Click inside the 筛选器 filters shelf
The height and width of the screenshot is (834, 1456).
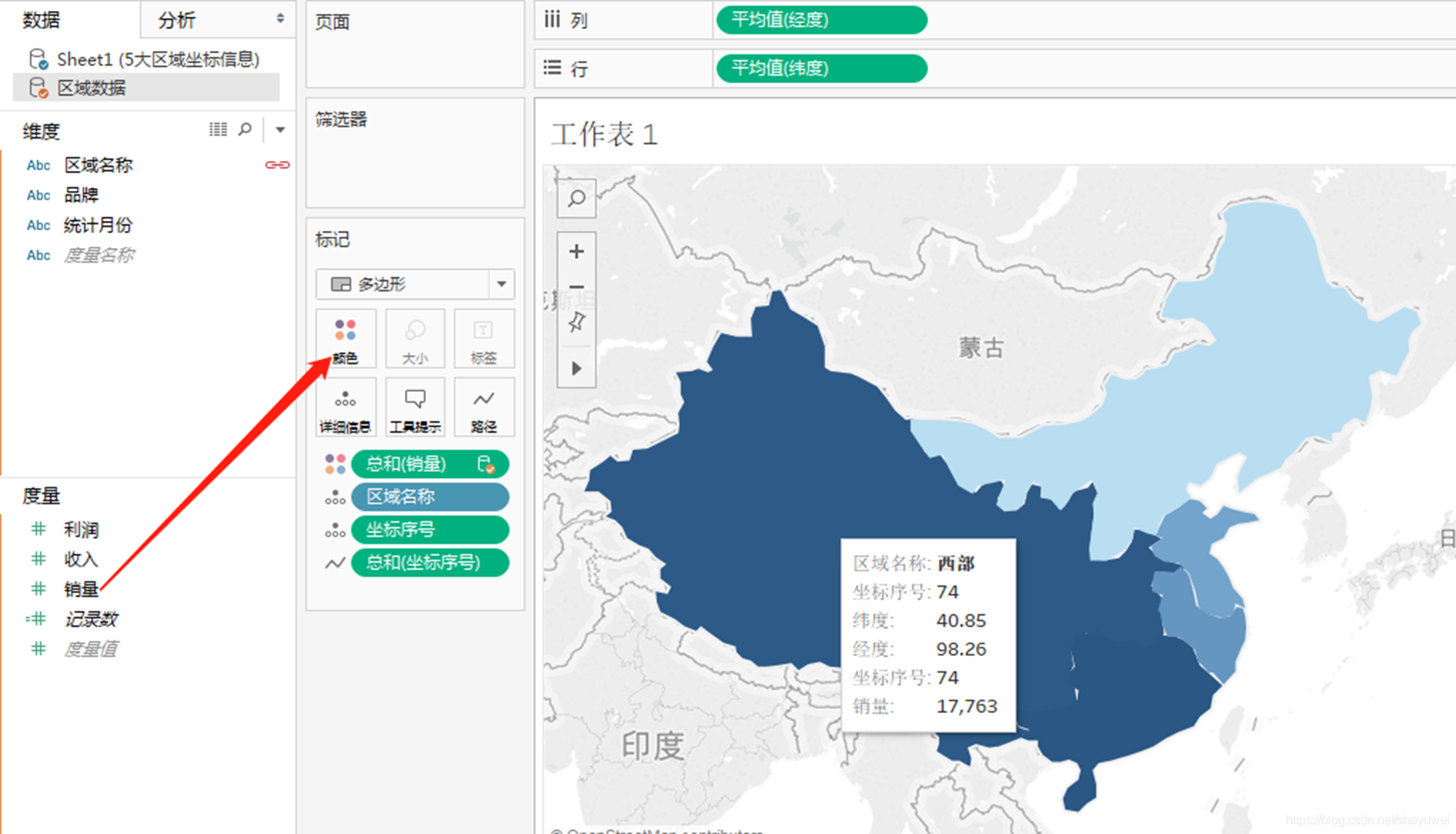pos(415,152)
